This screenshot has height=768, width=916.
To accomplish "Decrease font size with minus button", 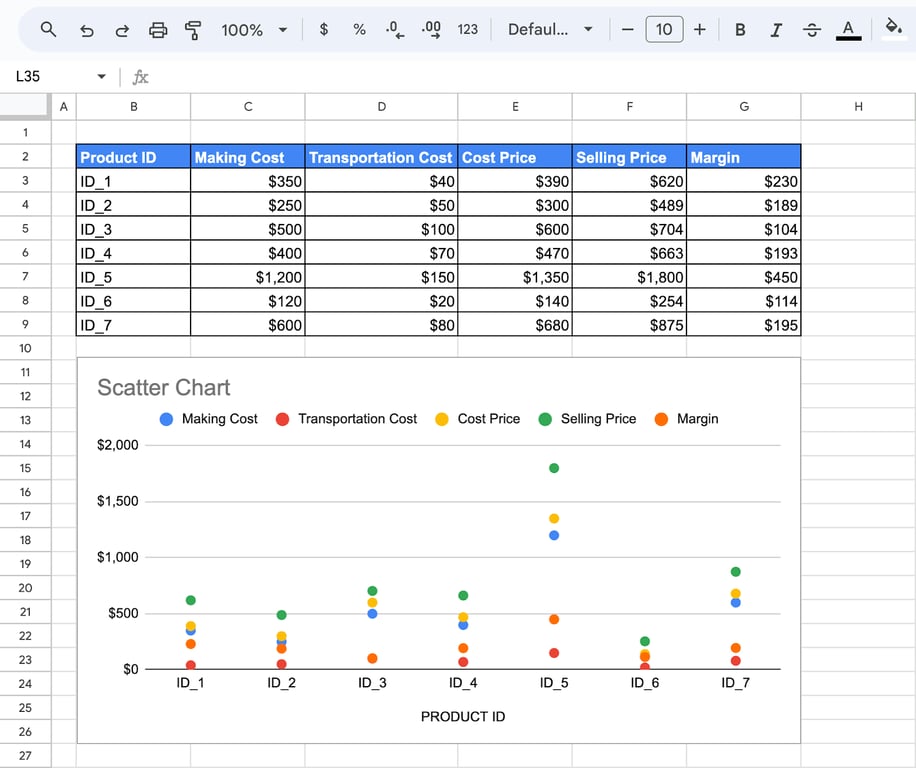I will pyautogui.click(x=627, y=29).
